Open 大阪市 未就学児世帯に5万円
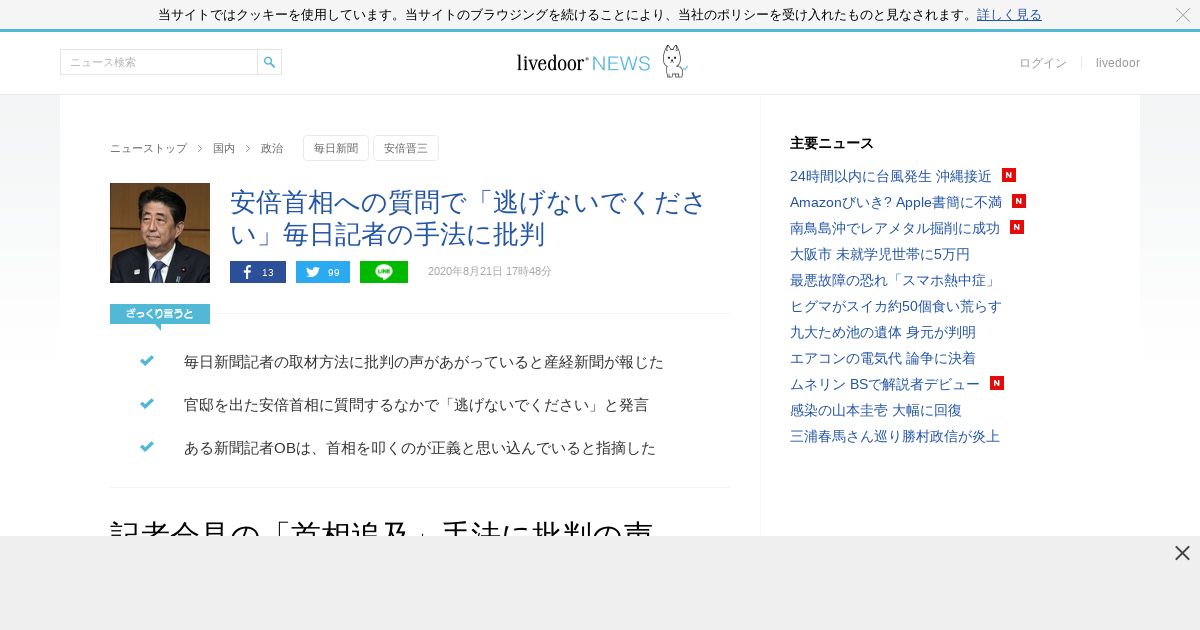 [880, 254]
